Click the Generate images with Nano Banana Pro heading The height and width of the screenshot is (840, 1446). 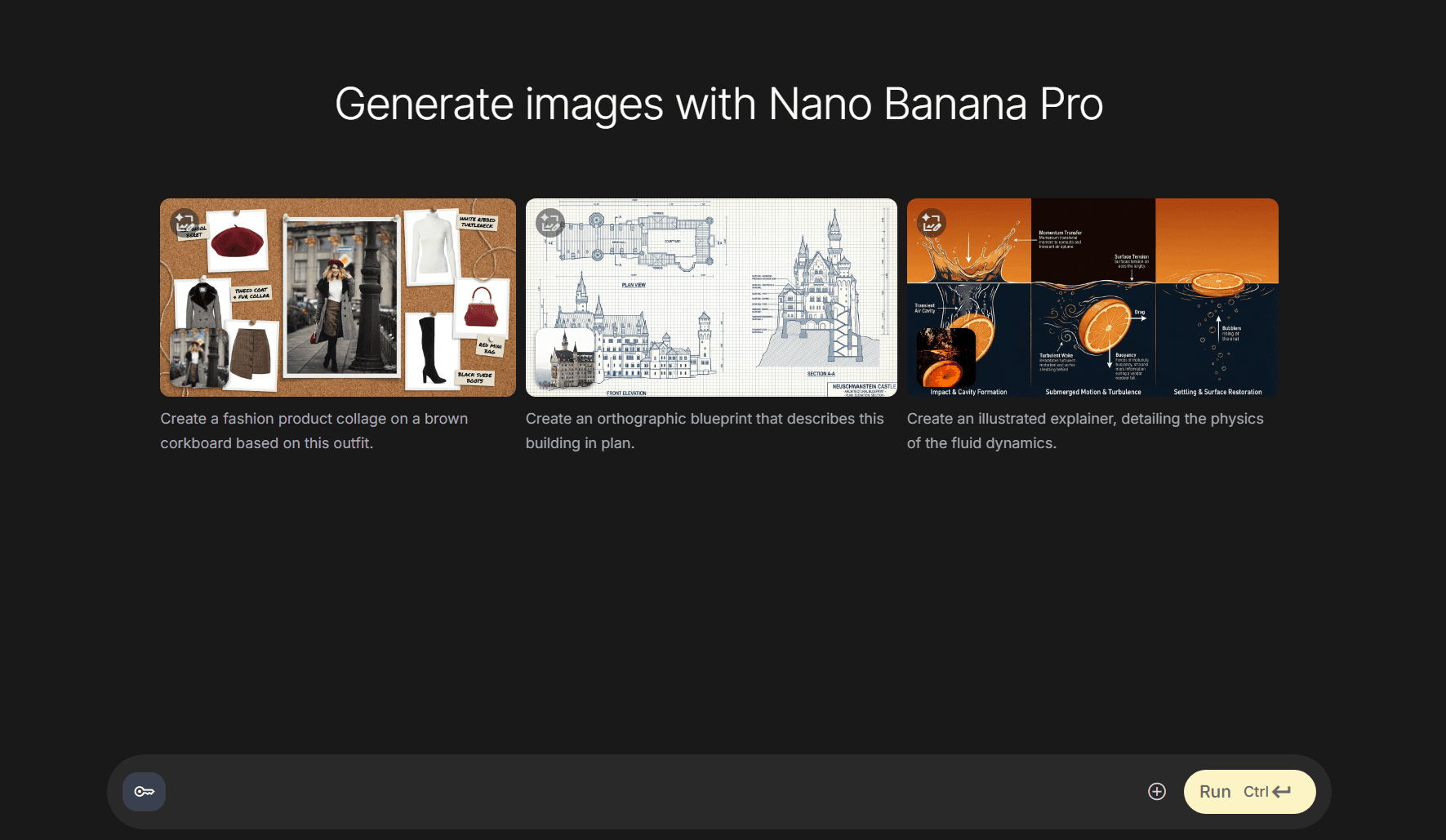click(719, 104)
